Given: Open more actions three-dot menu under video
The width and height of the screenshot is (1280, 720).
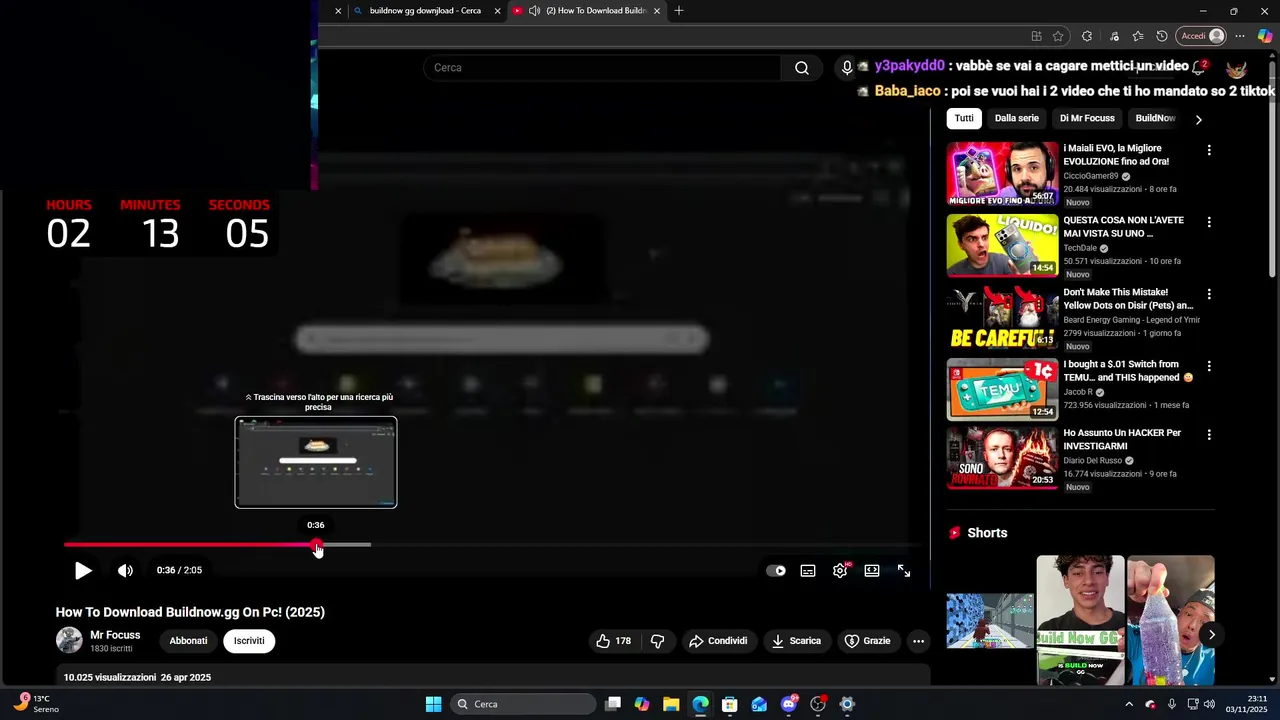Looking at the screenshot, I should click(918, 641).
